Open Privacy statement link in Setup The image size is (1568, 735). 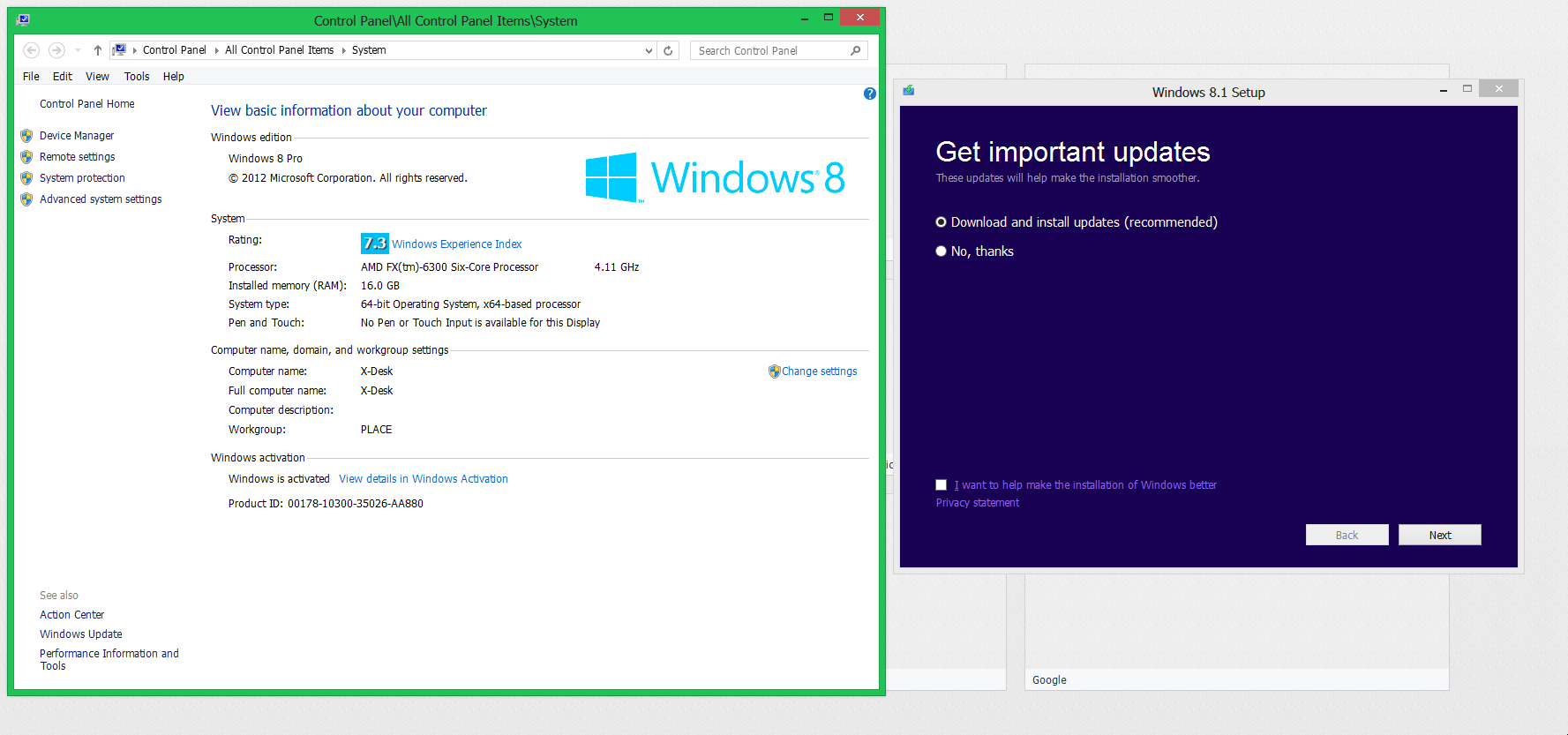(x=978, y=503)
